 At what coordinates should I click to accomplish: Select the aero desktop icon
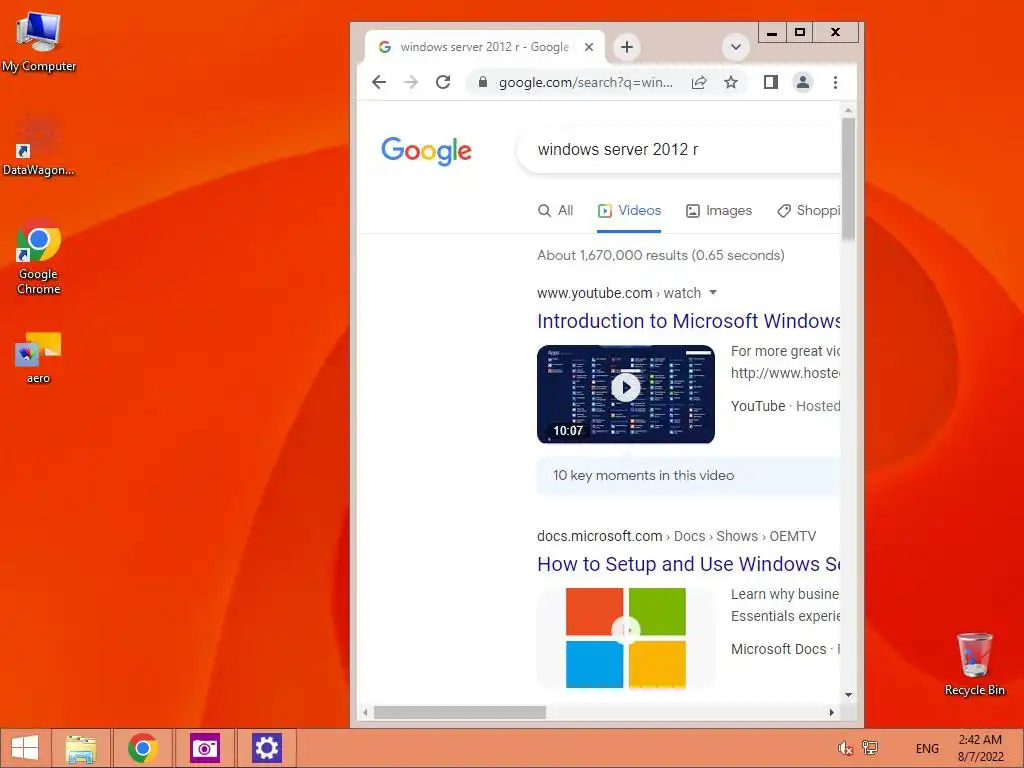click(39, 358)
